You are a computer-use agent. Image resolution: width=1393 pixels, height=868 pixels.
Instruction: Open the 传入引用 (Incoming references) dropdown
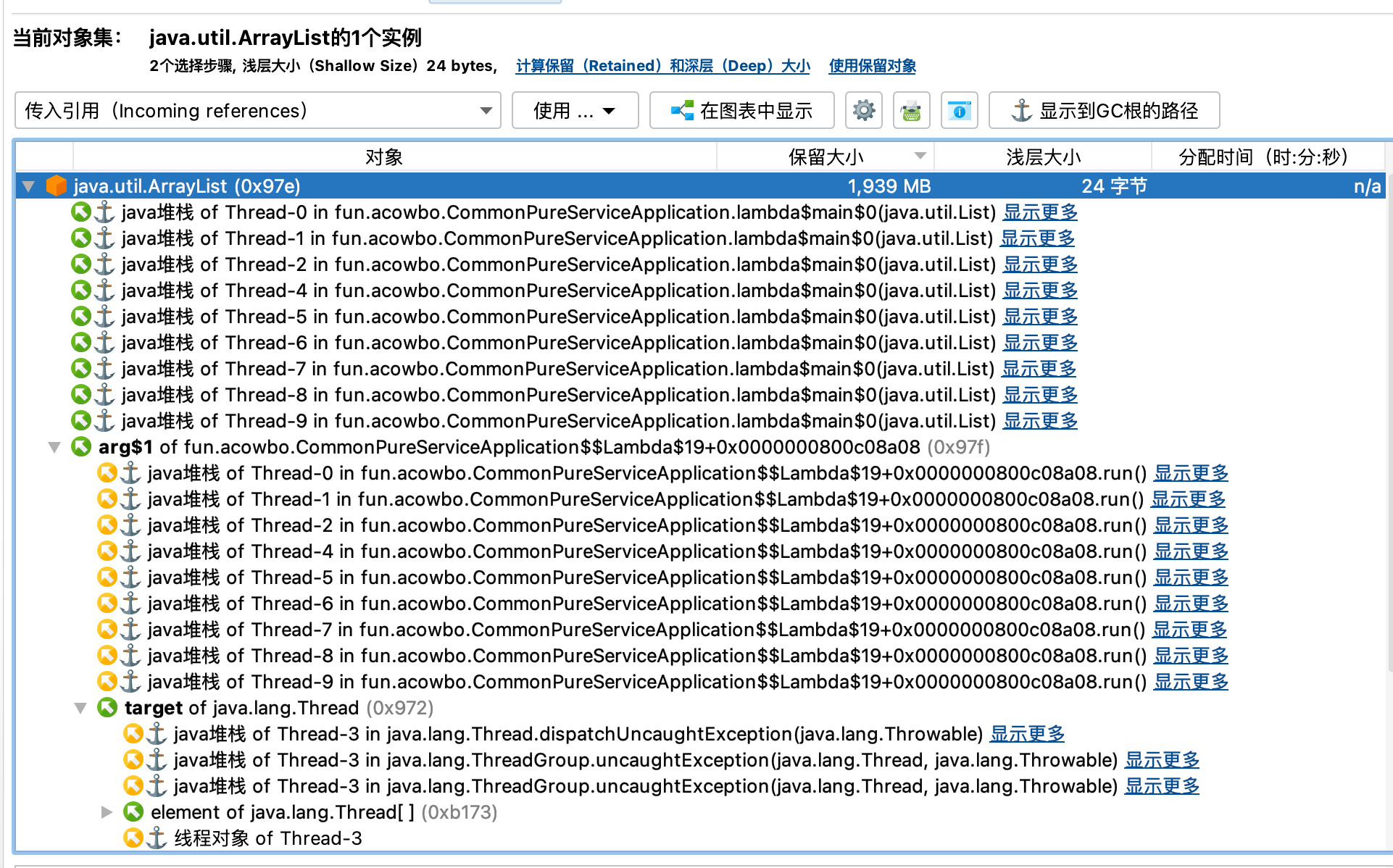tap(257, 111)
